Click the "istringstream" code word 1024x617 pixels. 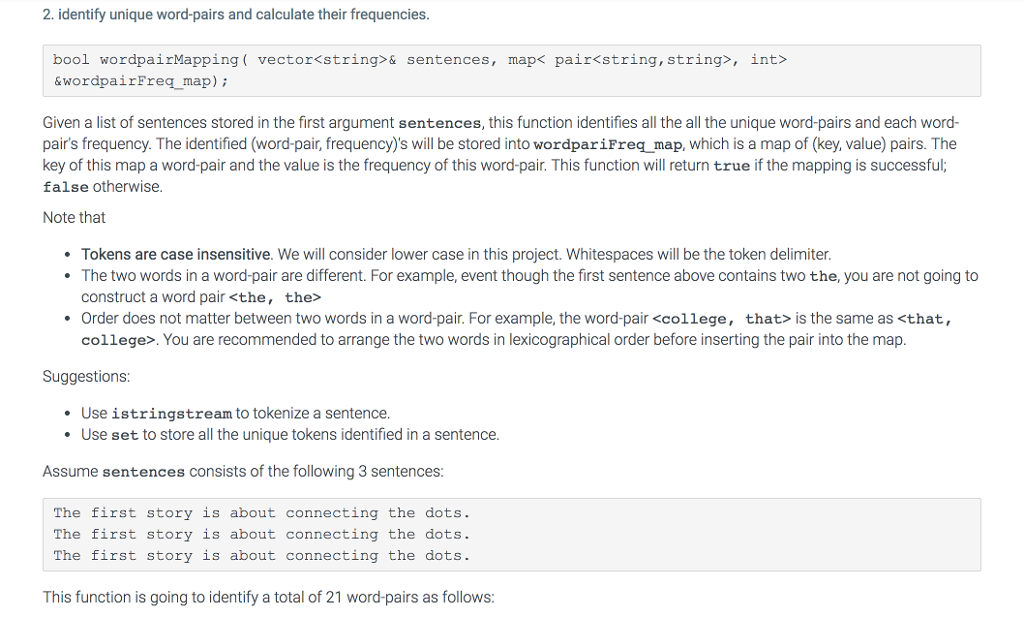click(x=172, y=414)
